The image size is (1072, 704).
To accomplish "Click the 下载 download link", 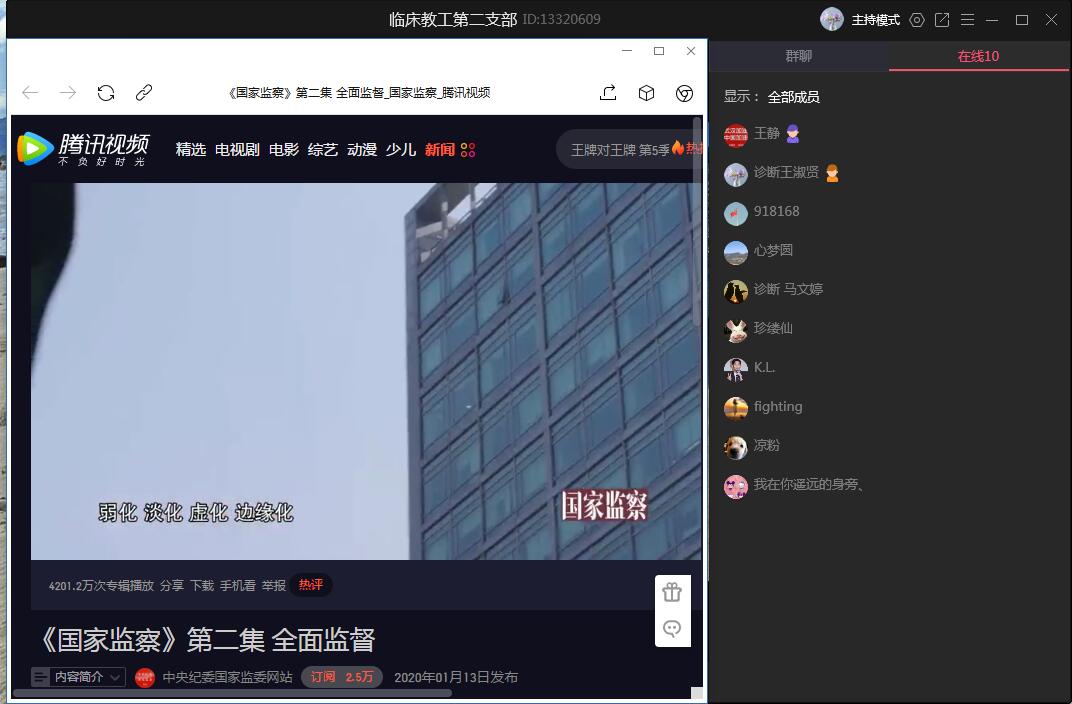I will point(202,585).
